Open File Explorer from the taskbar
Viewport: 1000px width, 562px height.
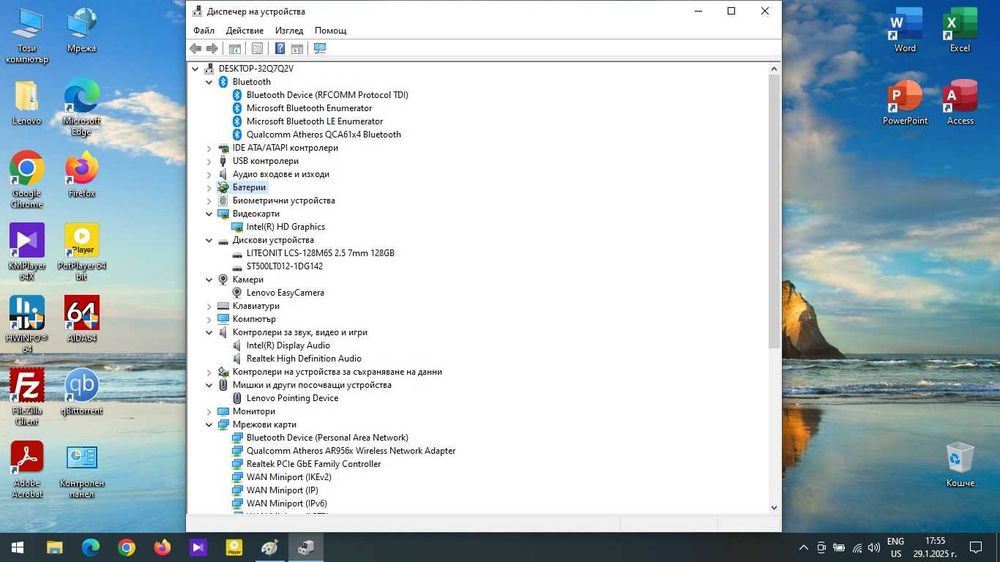coord(55,547)
